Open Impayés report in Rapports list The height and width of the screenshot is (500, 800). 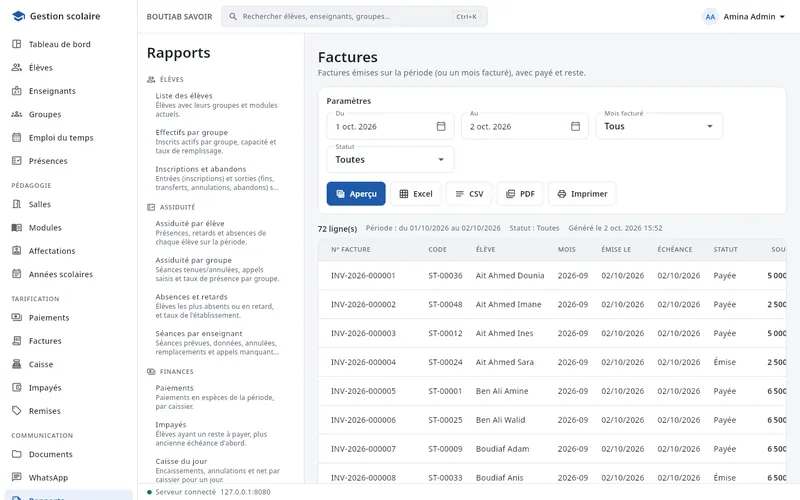217,434
